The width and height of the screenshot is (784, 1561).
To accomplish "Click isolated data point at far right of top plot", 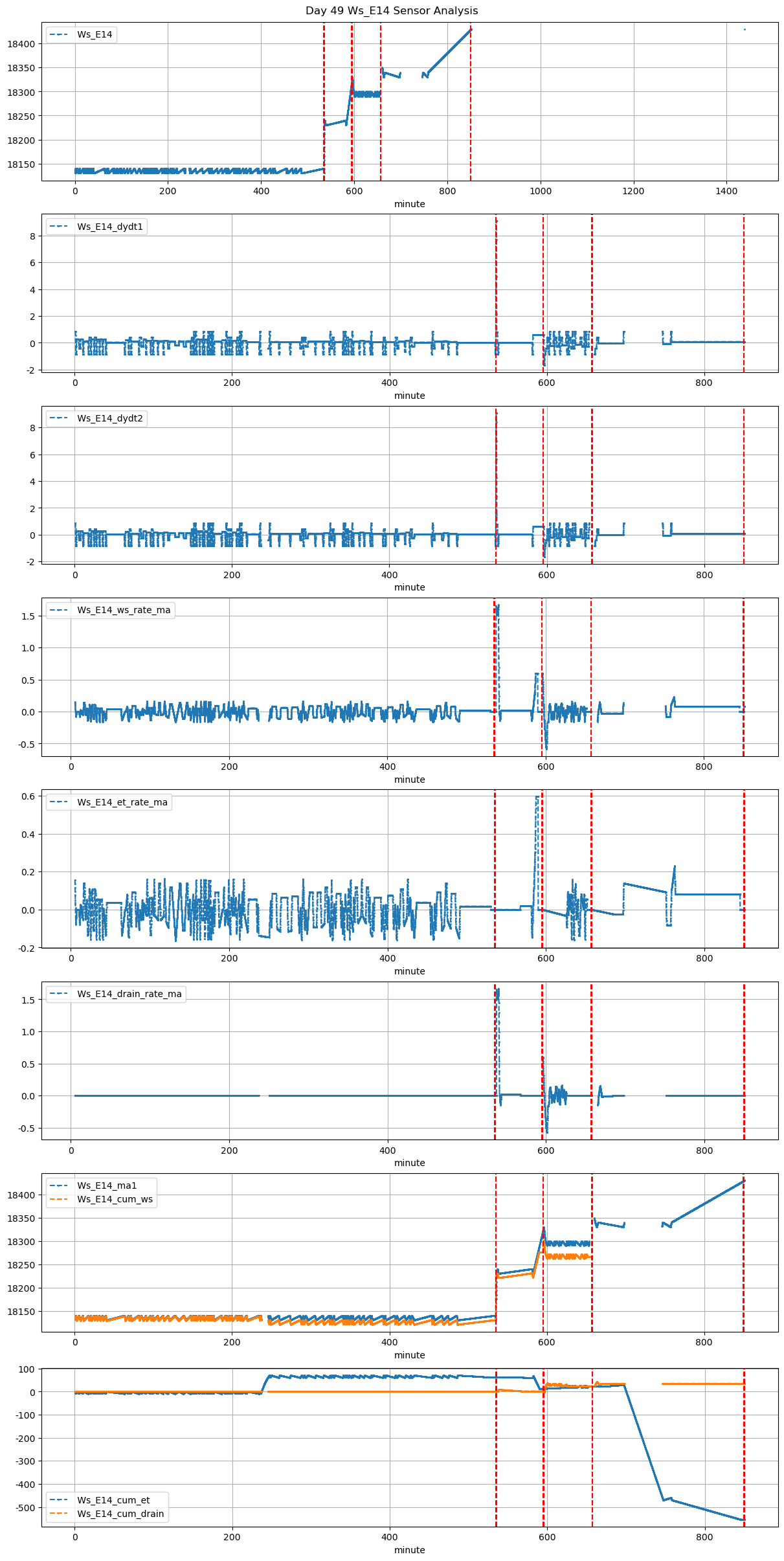I will coord(745,29).
